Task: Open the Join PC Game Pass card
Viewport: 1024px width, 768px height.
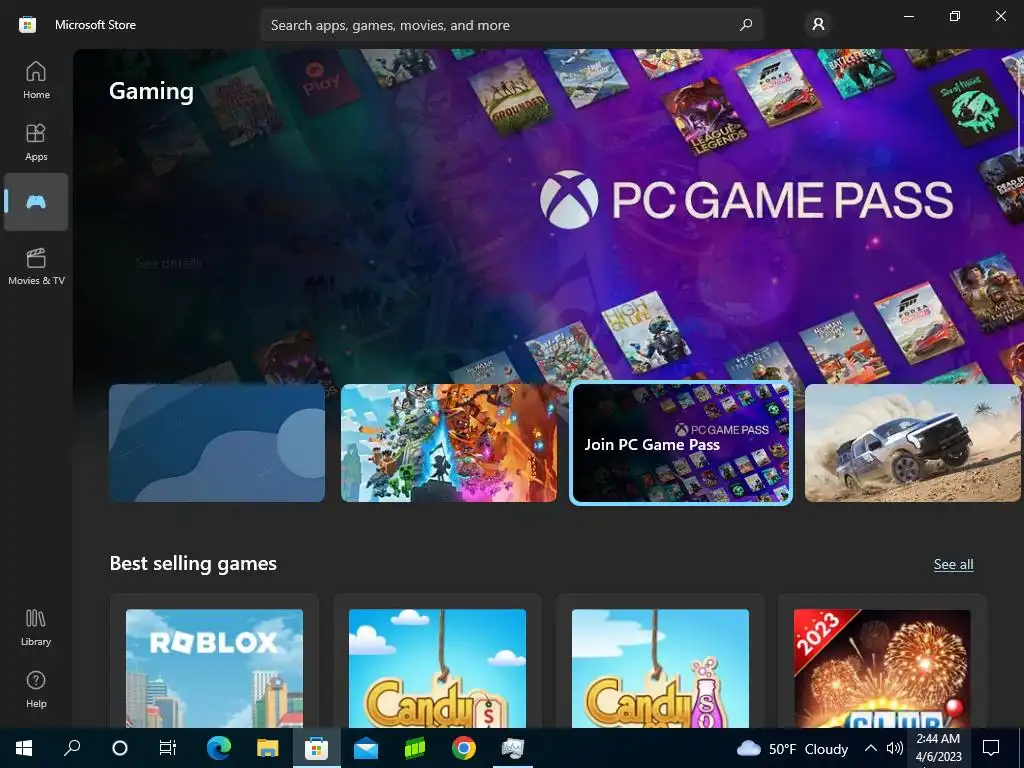Action: (681, 443)
